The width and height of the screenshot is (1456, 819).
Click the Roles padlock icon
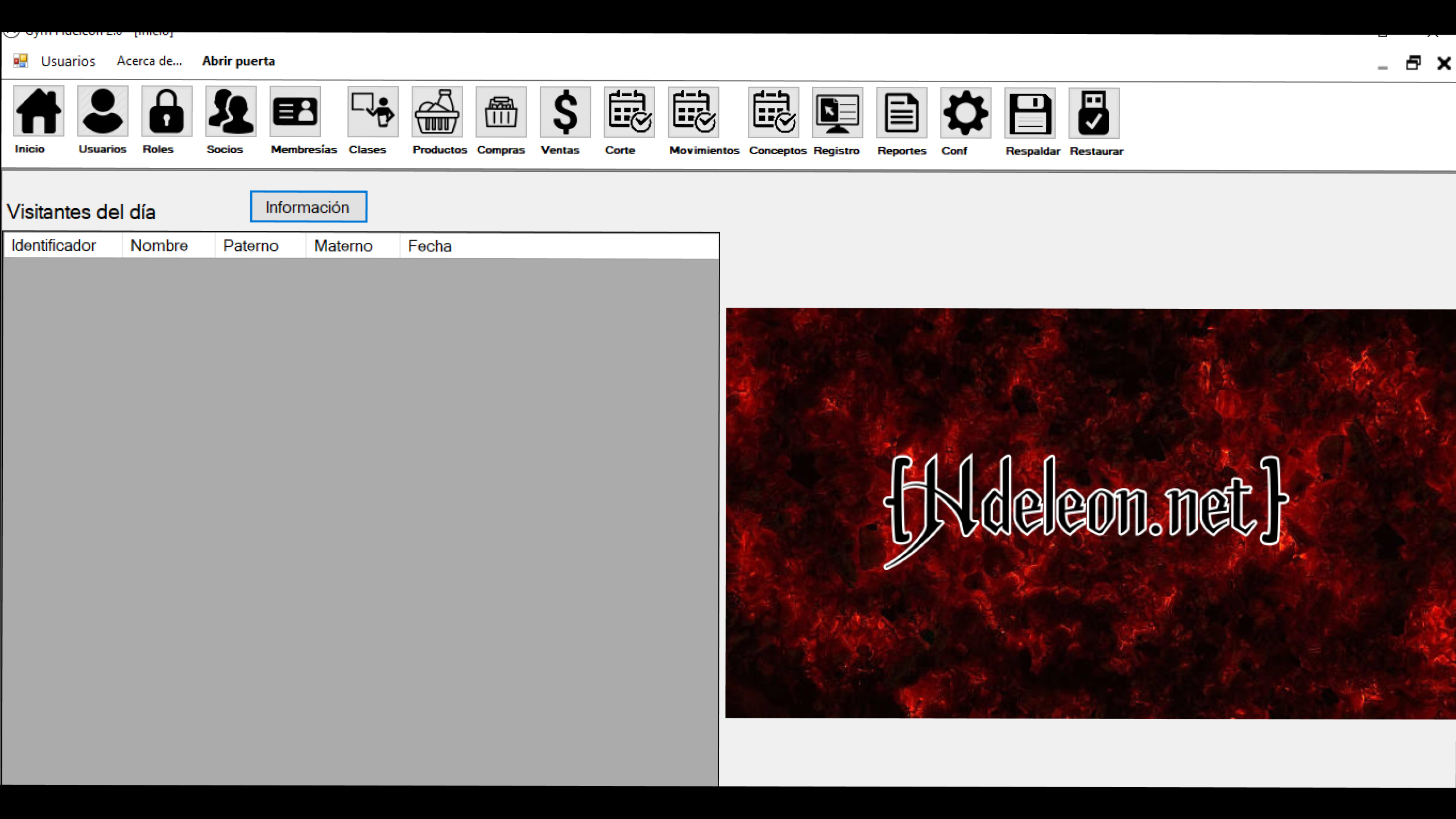167,111
